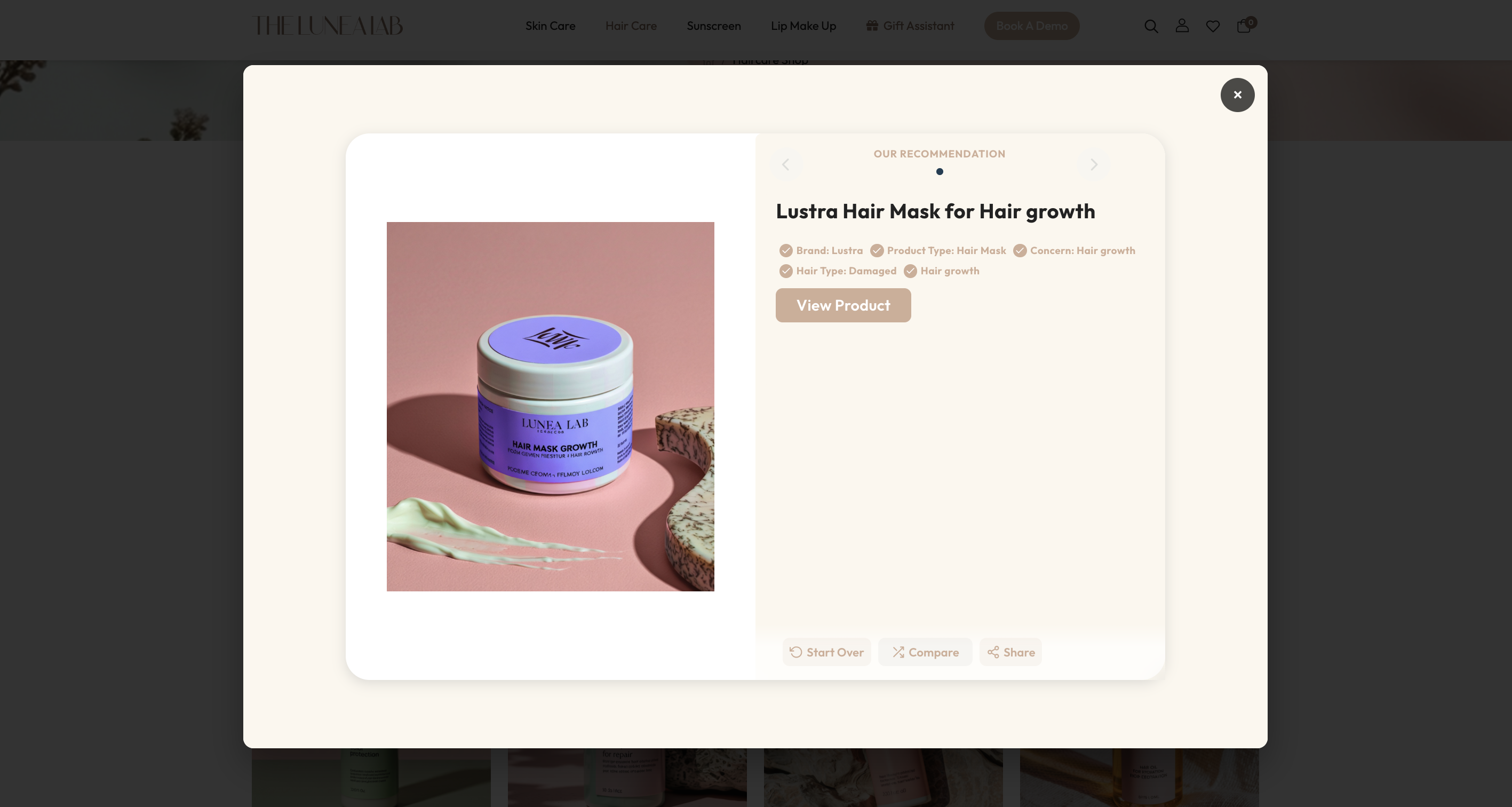
Task: Open the Sunscreen menu
Action: click(x=714, y=26)
